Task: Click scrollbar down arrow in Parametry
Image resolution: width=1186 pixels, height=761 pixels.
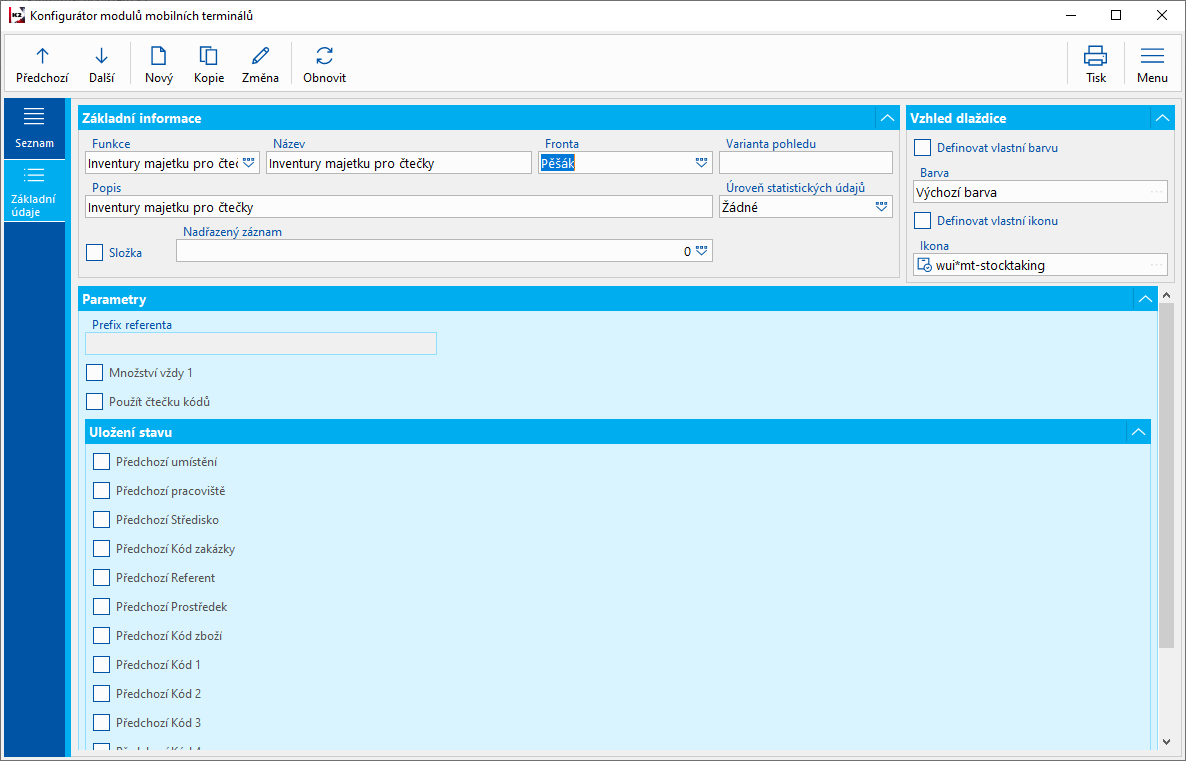Action: pos(1166,742)
